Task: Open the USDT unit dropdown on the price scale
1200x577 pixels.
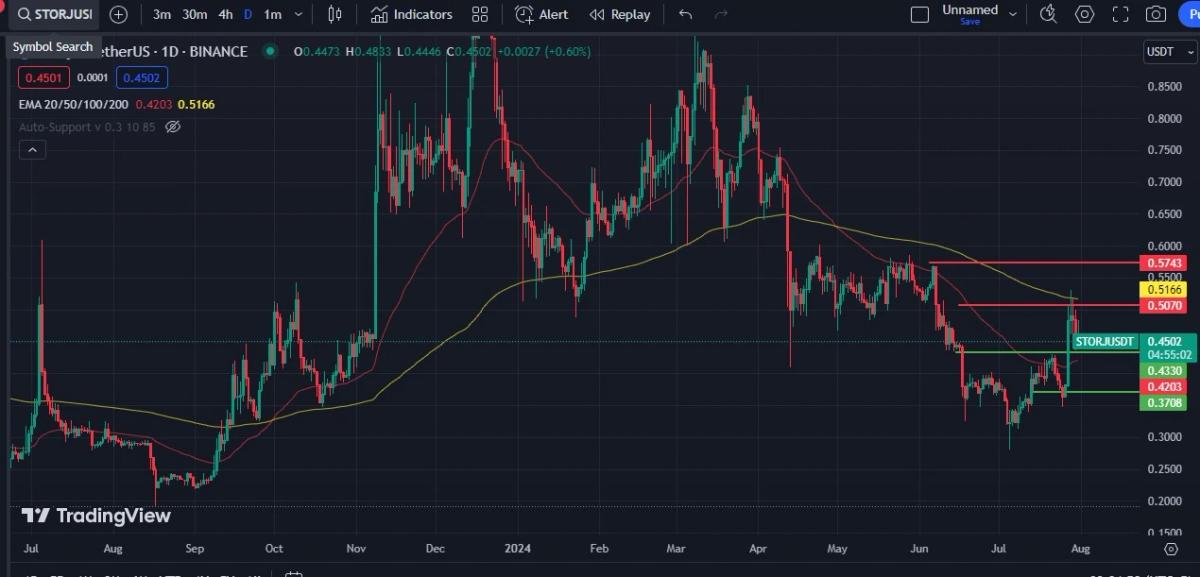Action: click(1168, 51)
